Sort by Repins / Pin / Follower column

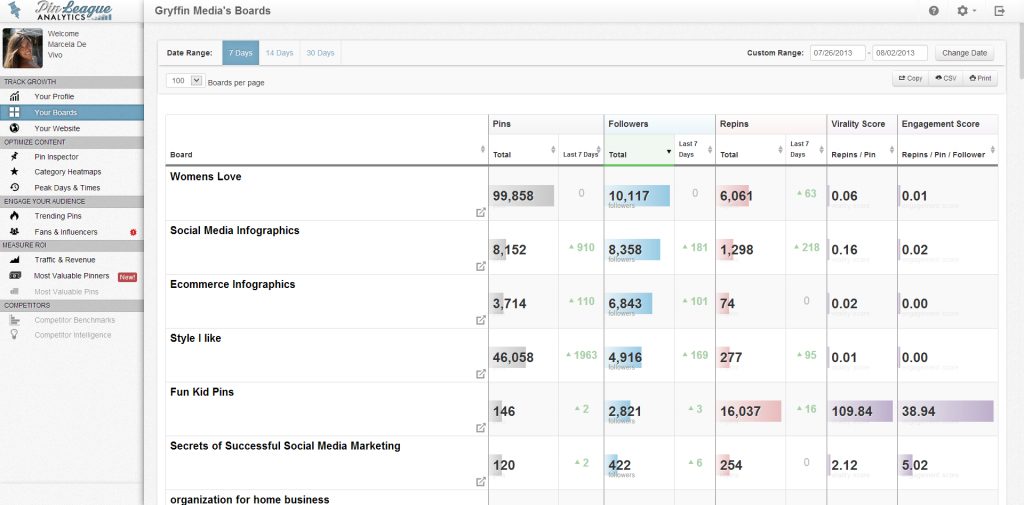pos(948,150)
